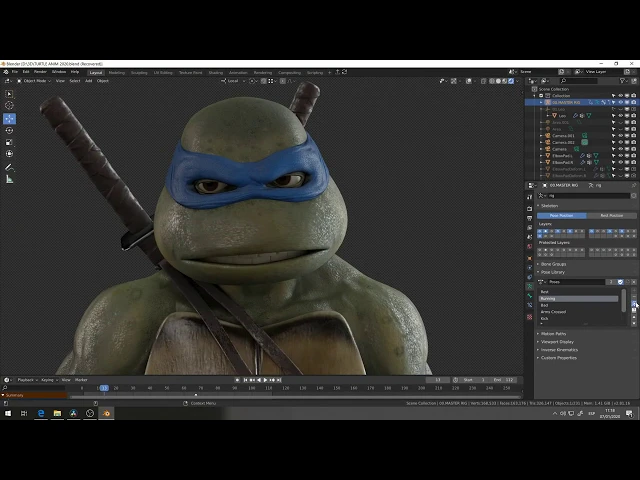Toggle render camera icon for Collection

pos(633,96)
